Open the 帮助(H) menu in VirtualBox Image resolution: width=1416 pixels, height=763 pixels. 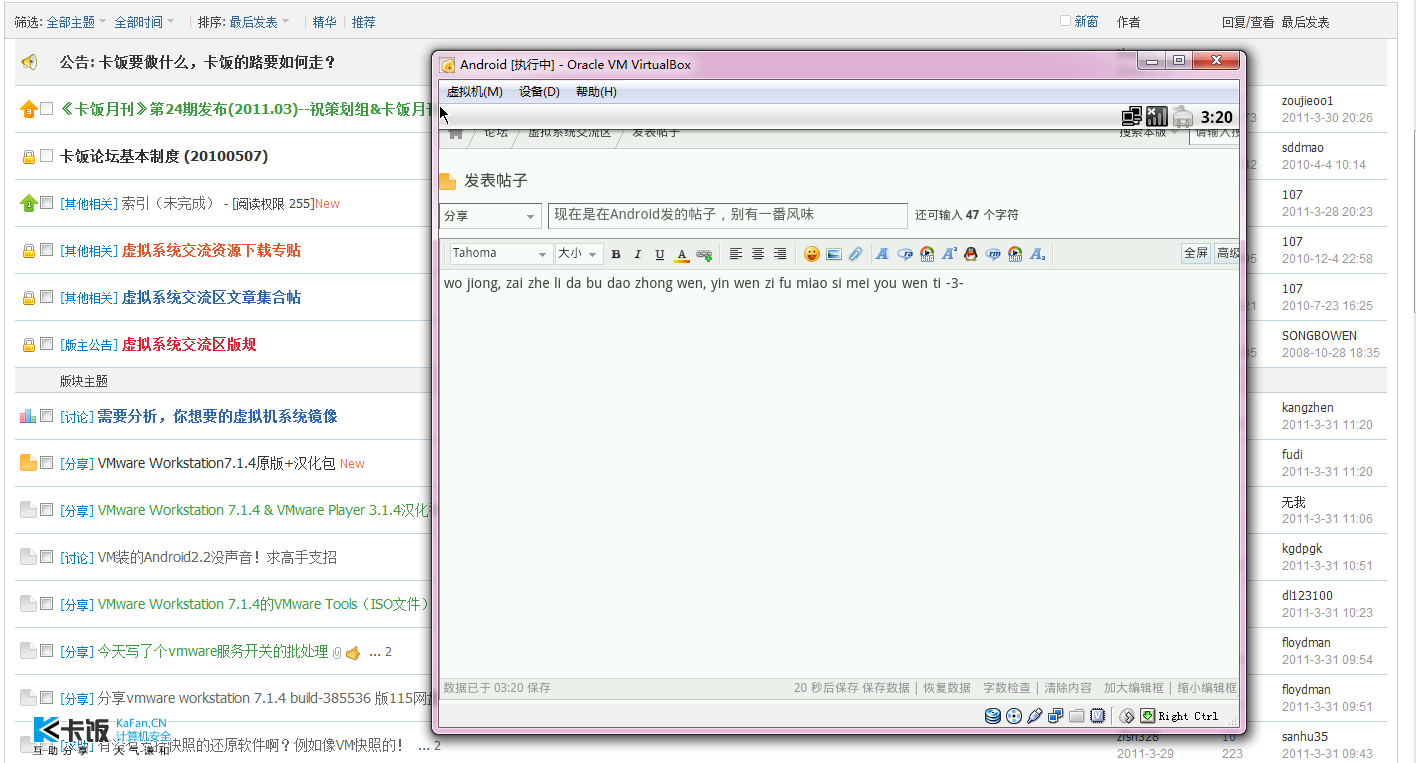pyautogui.click(x=596, y=92)
